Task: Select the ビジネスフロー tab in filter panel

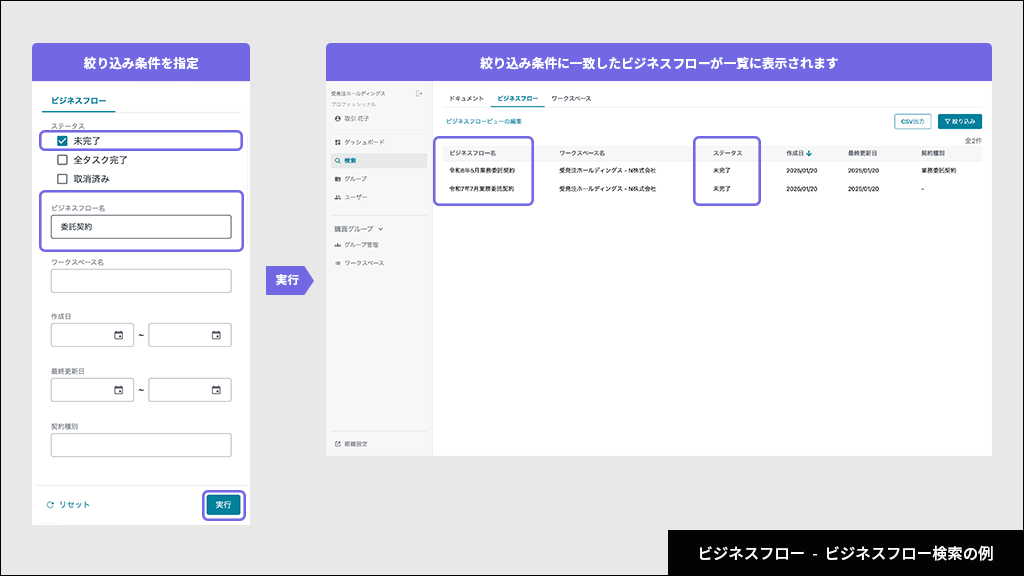Action: click(78, 101)
